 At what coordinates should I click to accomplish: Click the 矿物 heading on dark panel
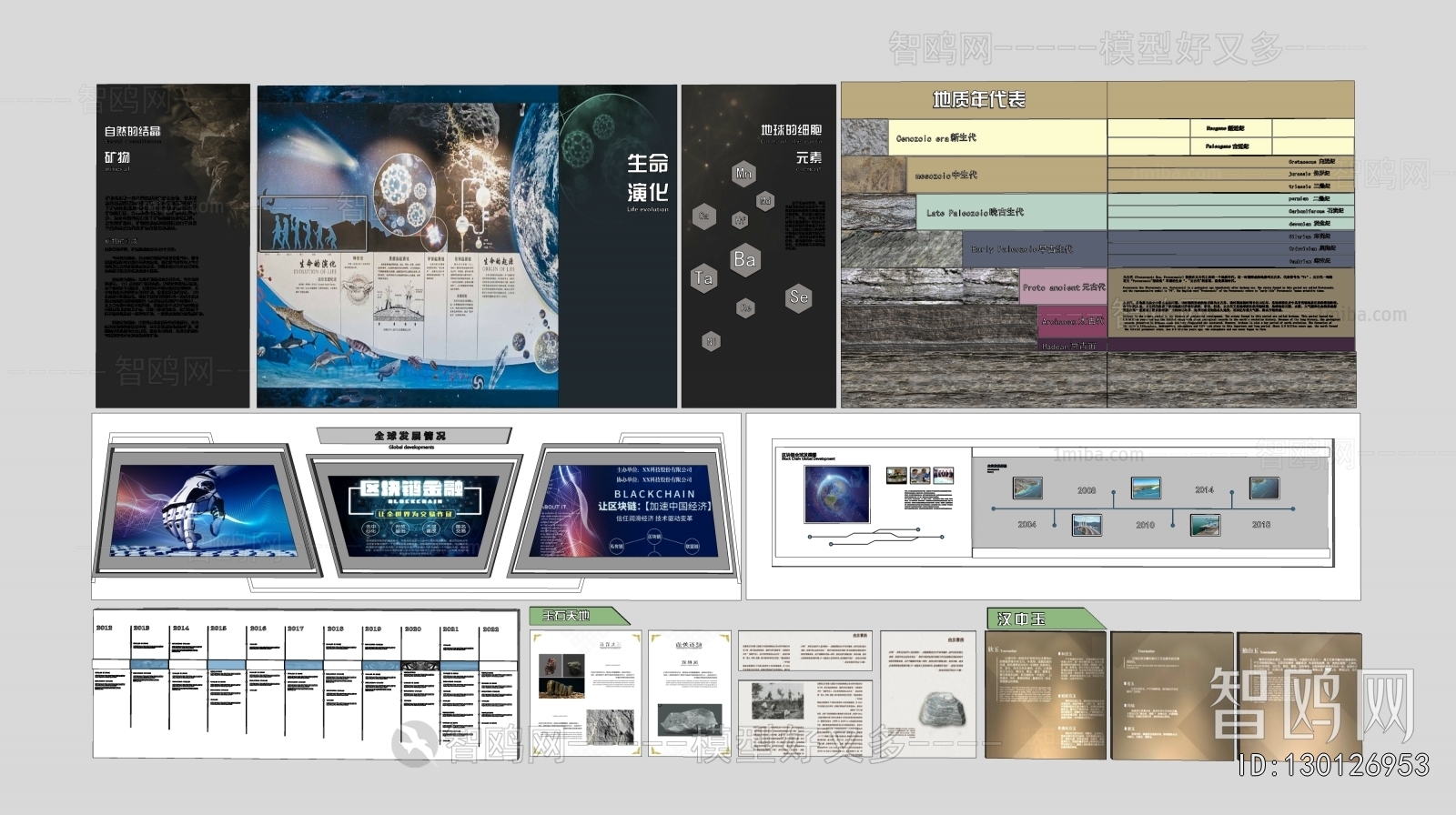pyautogui.click(x=117, y=157)
